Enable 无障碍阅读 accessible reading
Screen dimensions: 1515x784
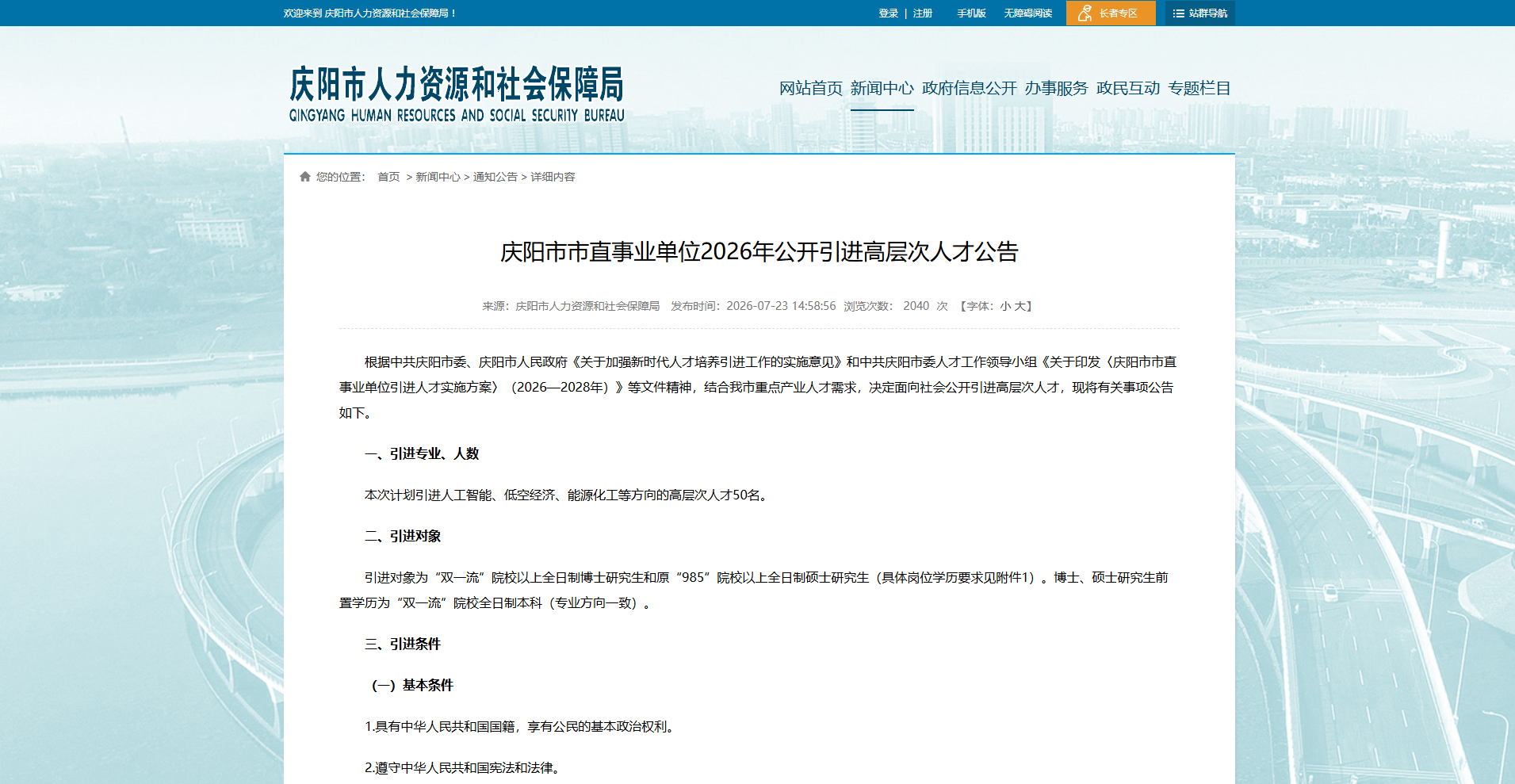(1028, 13)
